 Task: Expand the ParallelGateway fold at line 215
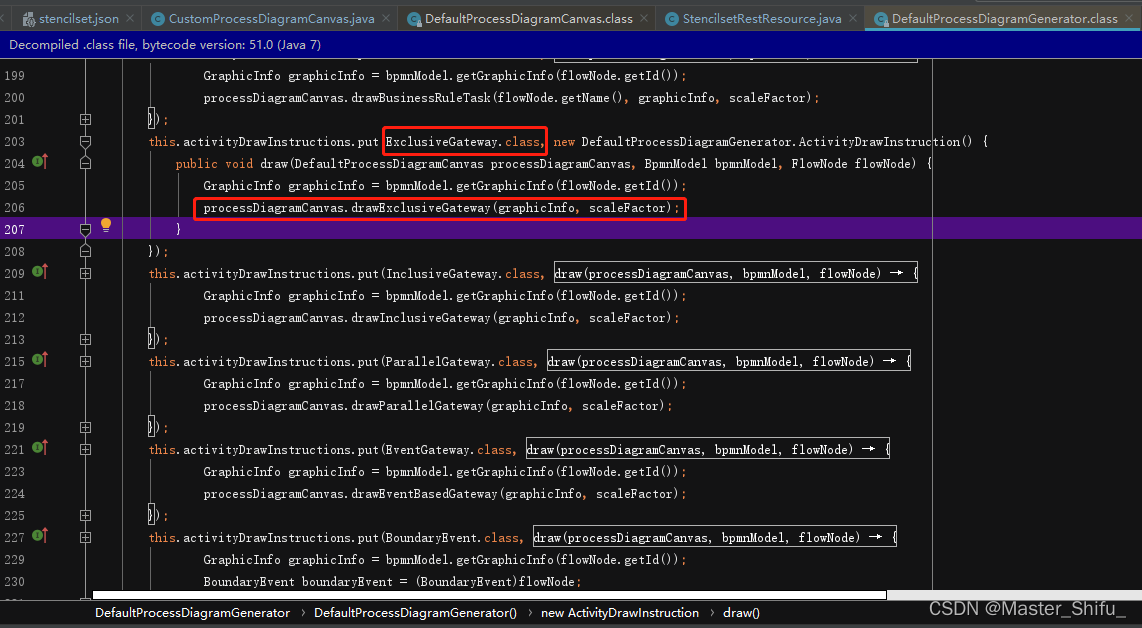pos(85,361)
